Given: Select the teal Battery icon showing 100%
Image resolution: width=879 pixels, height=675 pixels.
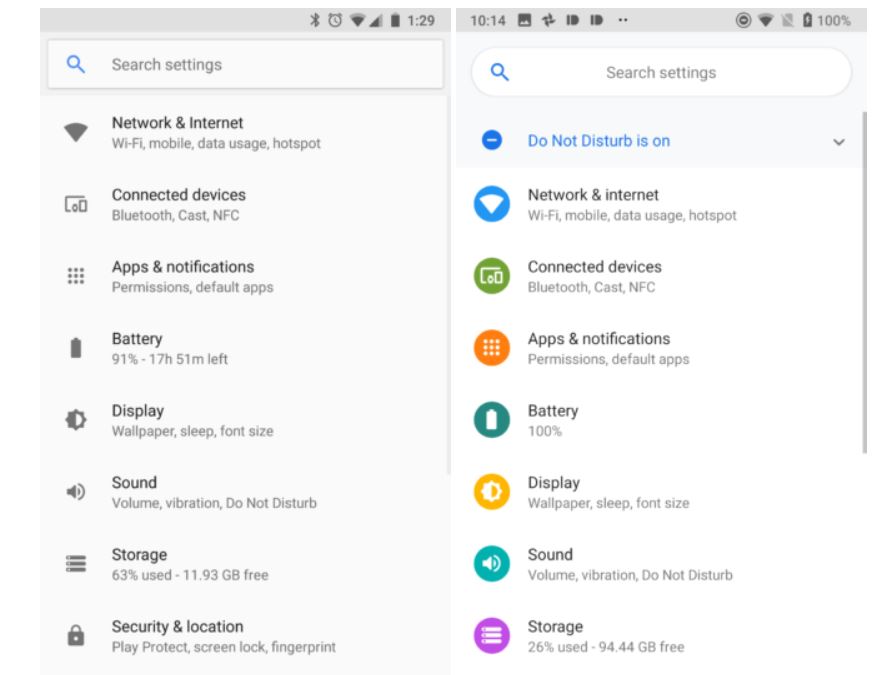Looking at the screenshot, I should [x=491, y=420].
